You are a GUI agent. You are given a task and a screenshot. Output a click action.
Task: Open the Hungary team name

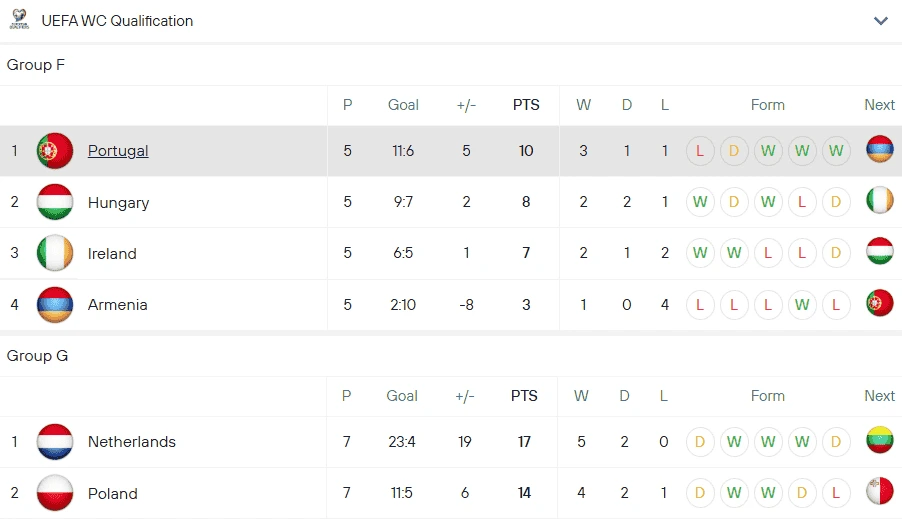click(x=118, y=202)
